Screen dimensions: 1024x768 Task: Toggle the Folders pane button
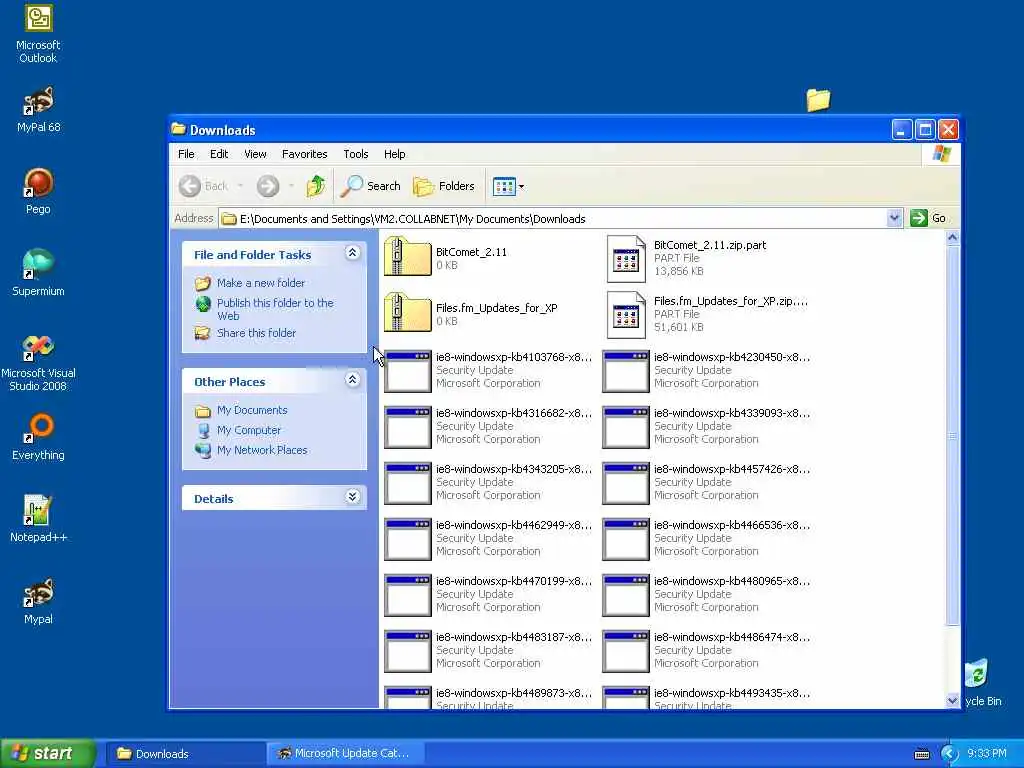pos(444,186)
